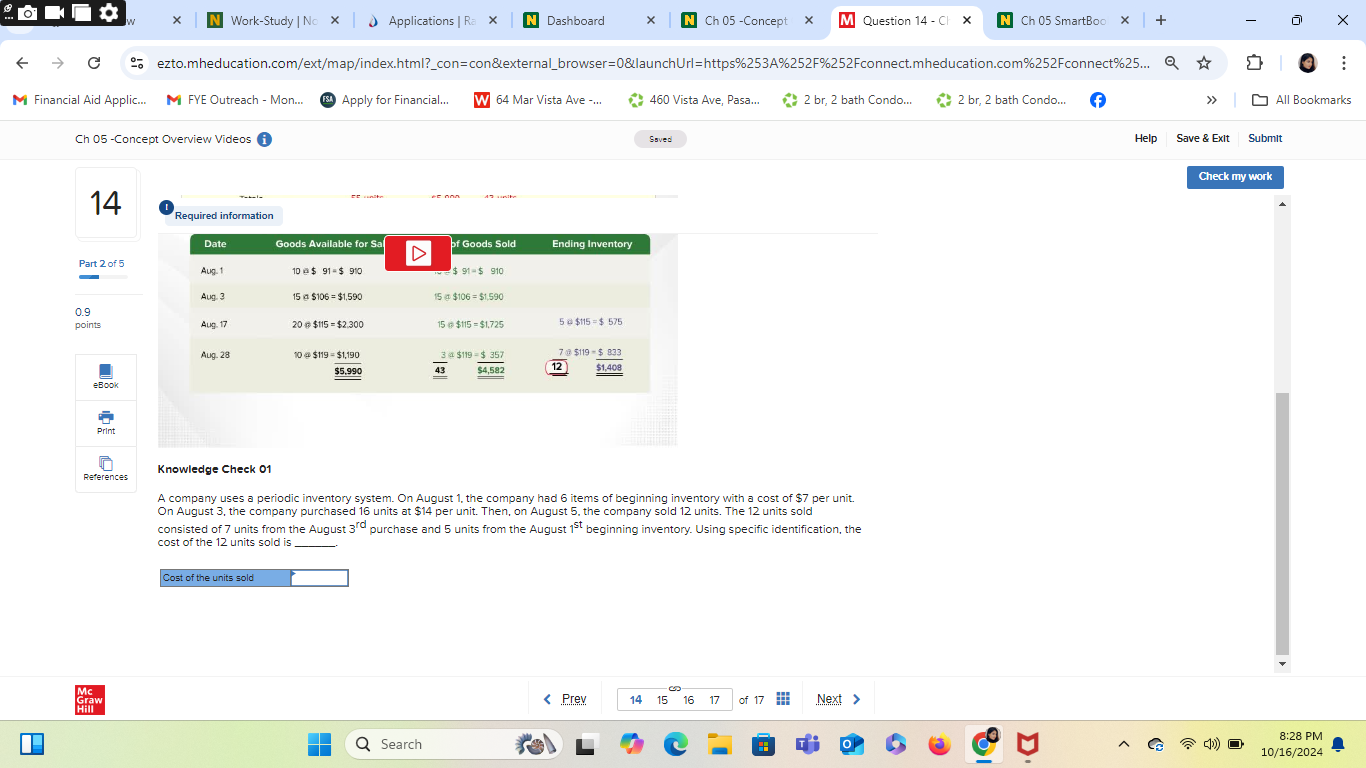Open the Help link

[x=1146, y=139]
